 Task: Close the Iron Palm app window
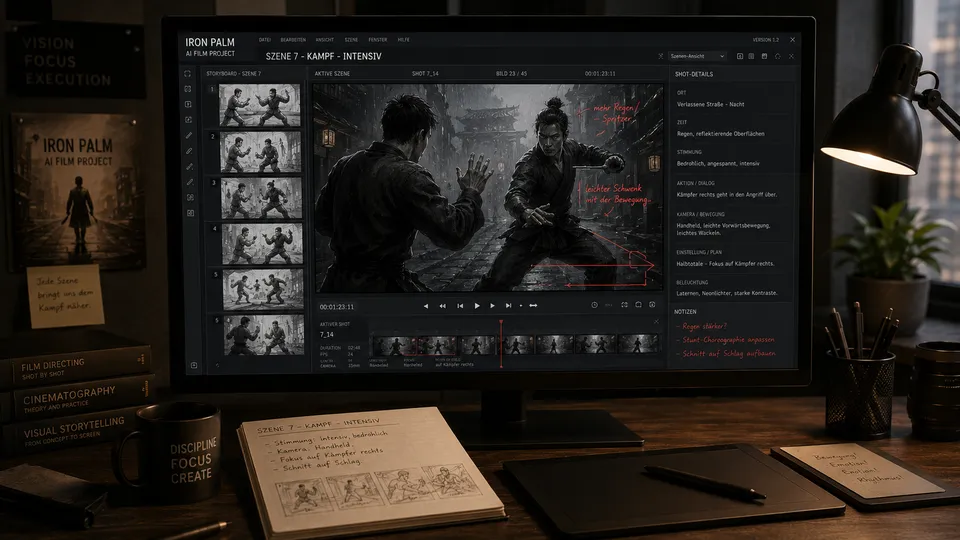point(792,40)
